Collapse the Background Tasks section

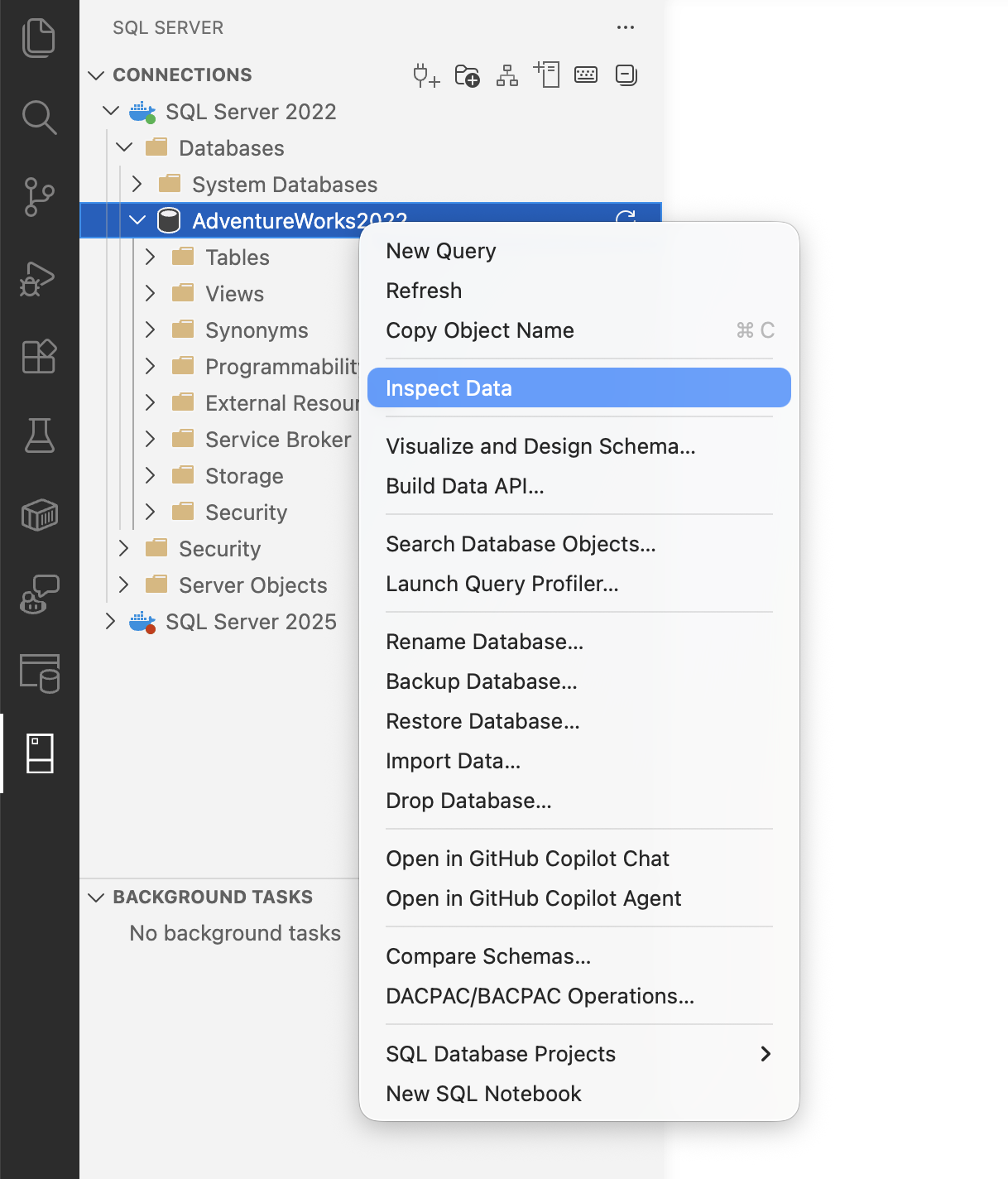(96, 897)
